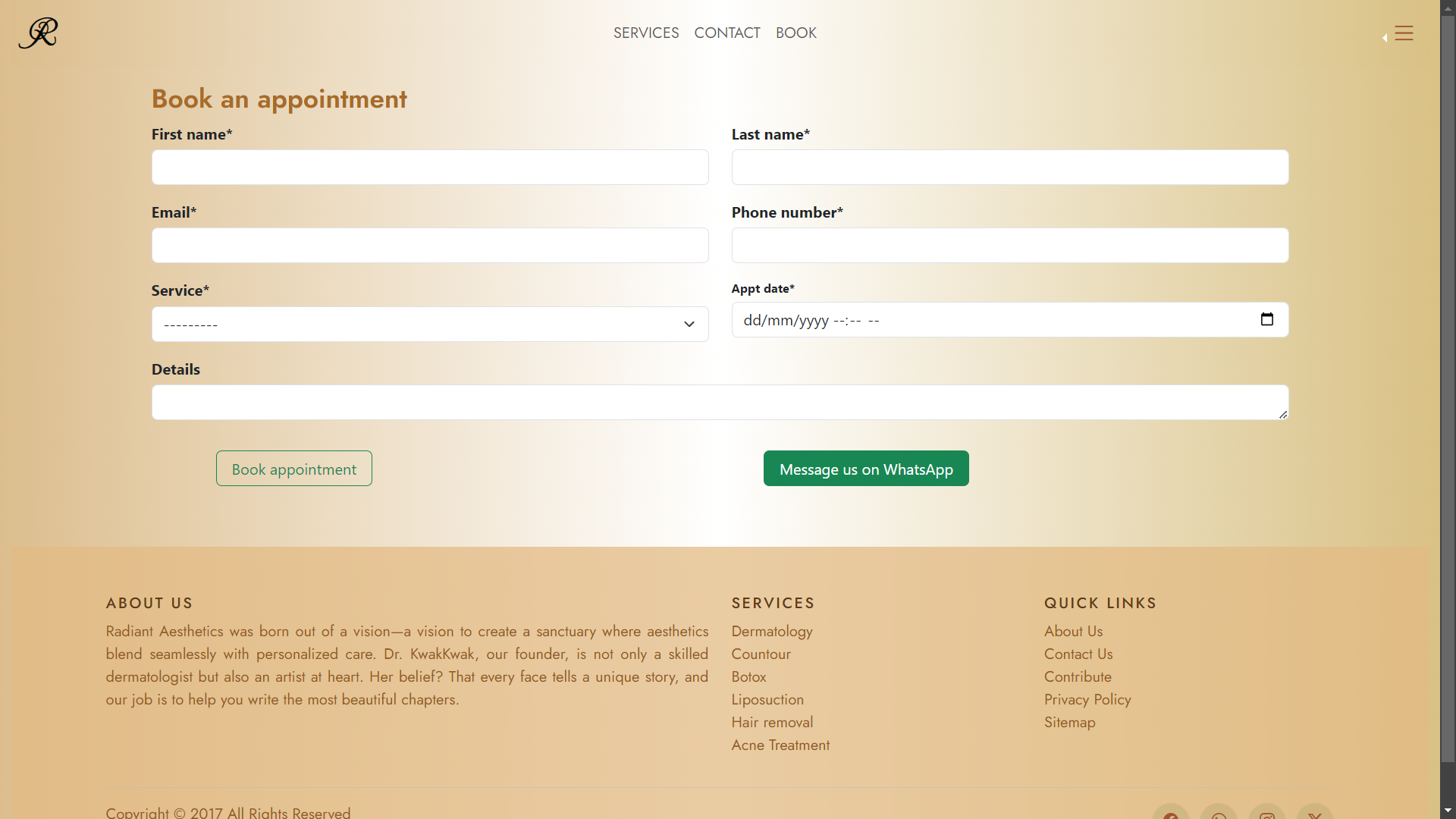Click the SERVICES navigation menu item
Image resolution: width=1456 pixels, height=819 pixels.
click(x=646, y=33)
